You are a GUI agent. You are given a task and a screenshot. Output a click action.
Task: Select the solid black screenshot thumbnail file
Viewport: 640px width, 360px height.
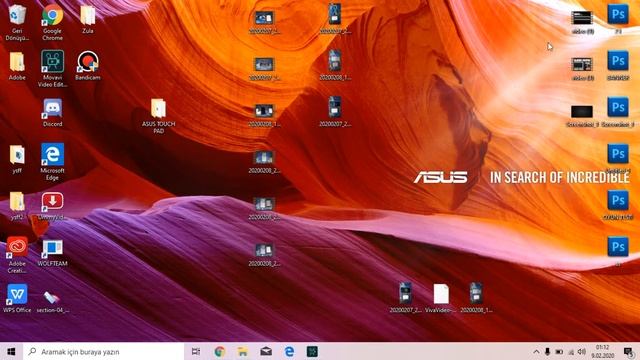tap(582, 111)
